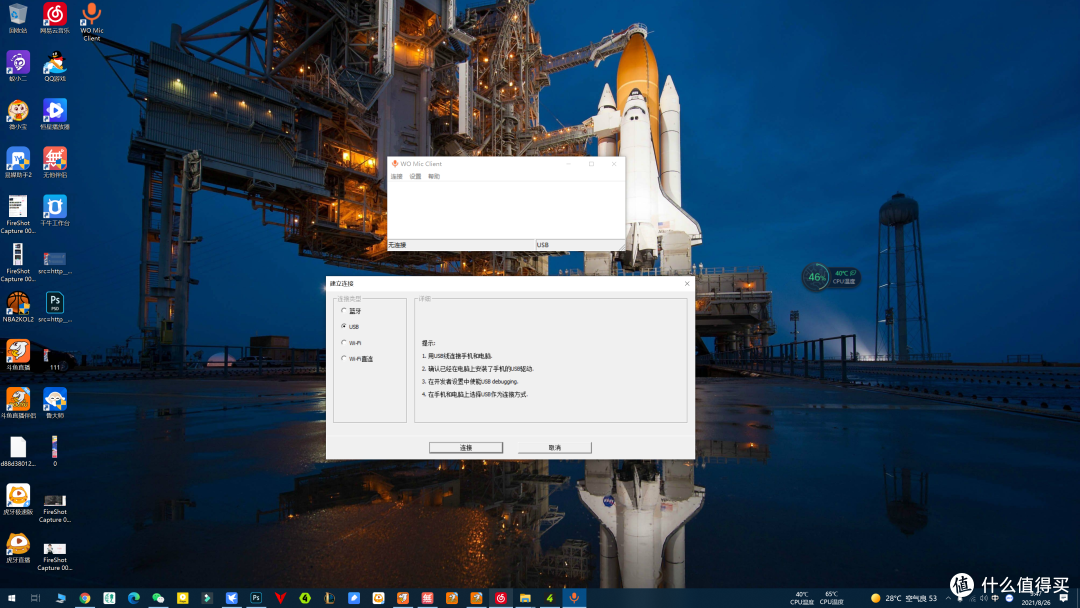Open the 连接 menu in WO Mic Client
Screen dimensions: 1080x608
(397, 177)
